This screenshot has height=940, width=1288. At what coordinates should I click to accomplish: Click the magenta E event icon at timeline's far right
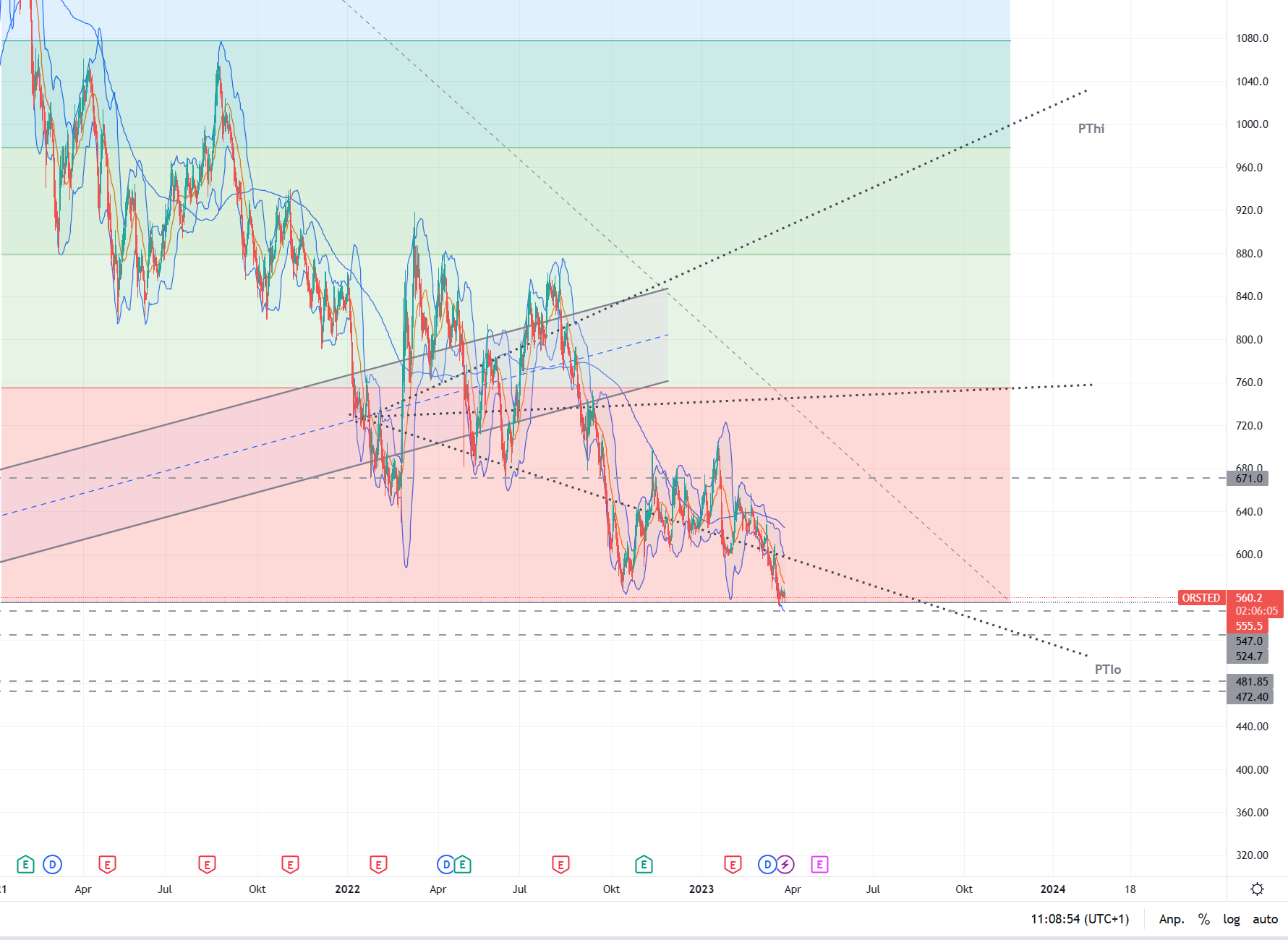pyautogui.click(x=819, y=864)
